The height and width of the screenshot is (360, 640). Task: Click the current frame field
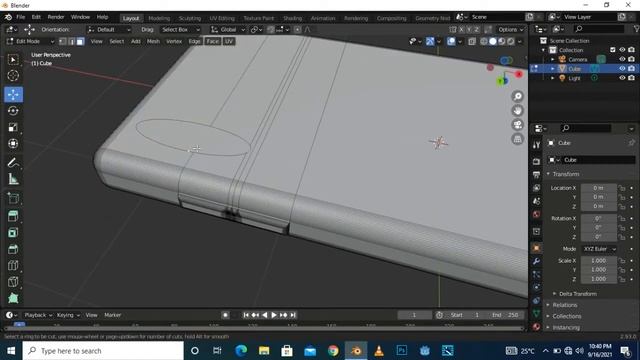(414, 315)
